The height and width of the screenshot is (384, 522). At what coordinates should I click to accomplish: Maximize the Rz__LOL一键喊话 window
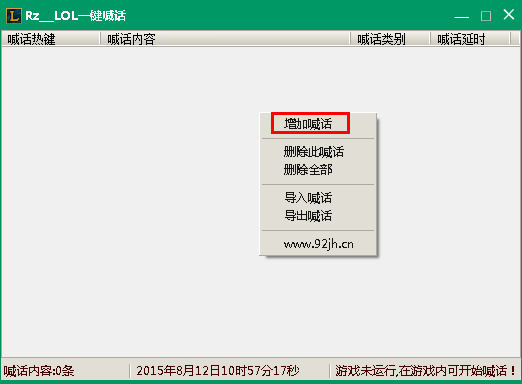[486, 15]
